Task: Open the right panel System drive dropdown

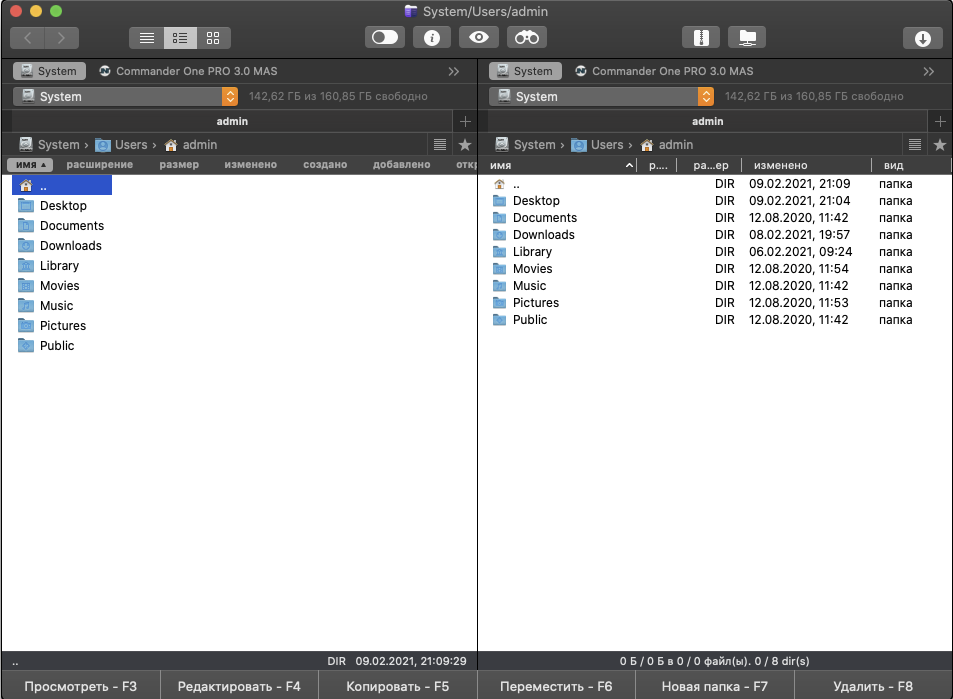Action: [x=706, y=97]
